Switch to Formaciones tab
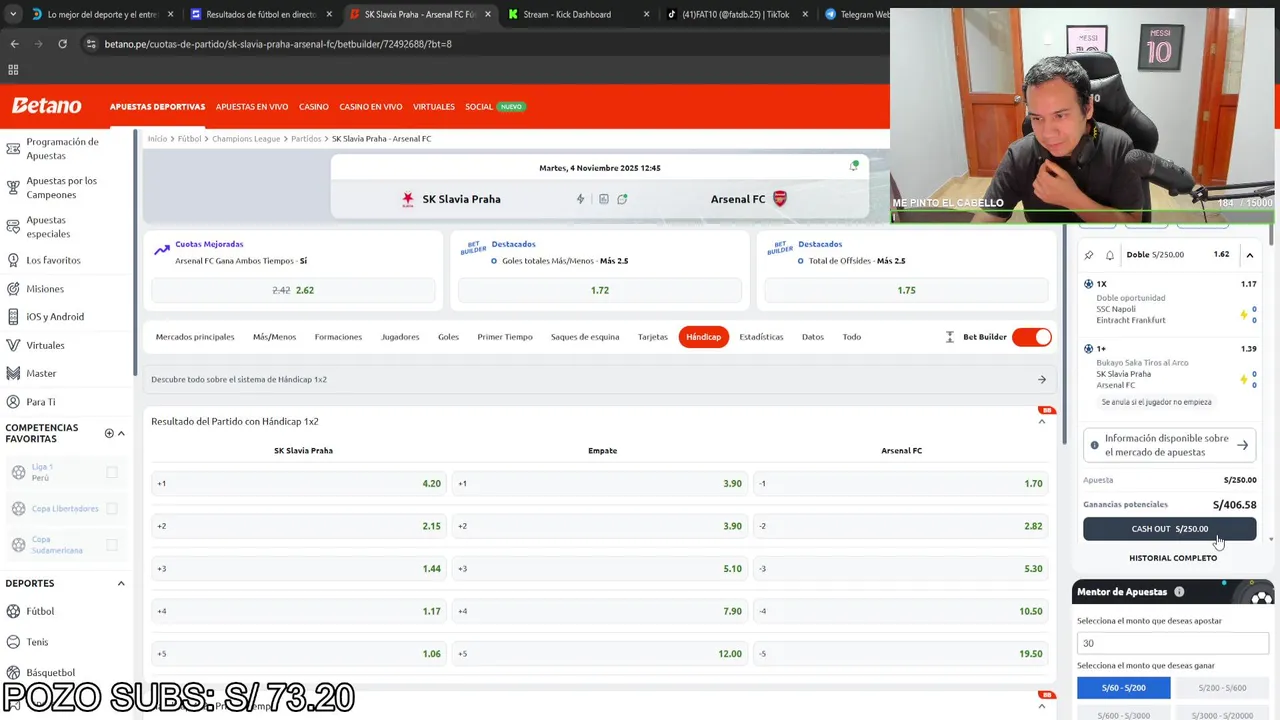This screenshot has width=1280, height=720. click(x=338, y=337)
